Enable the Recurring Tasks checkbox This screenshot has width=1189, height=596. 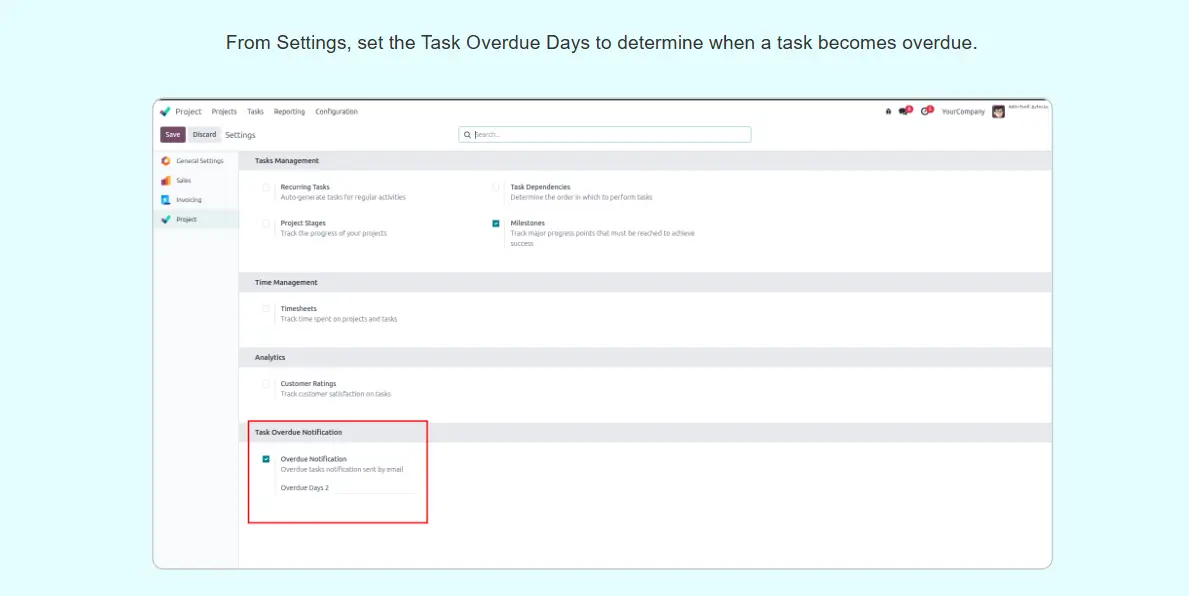(x=266, y=187)
